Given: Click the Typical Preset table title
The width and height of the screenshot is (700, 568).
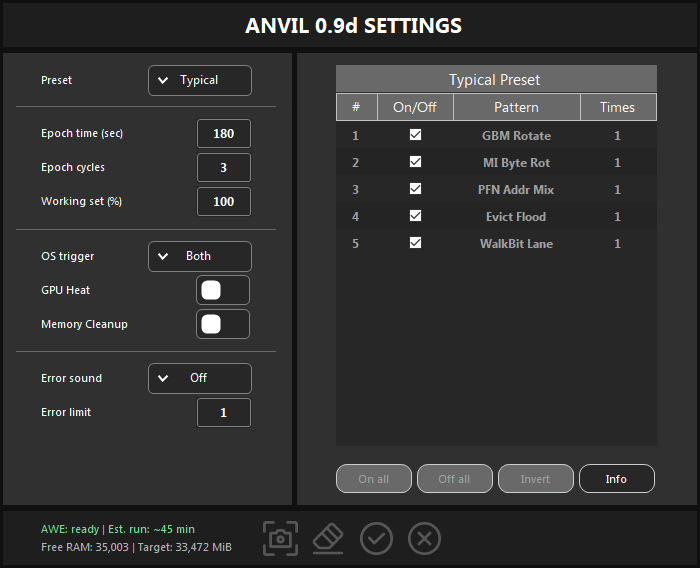Looking at the screenshot, I should coord(495,80).
